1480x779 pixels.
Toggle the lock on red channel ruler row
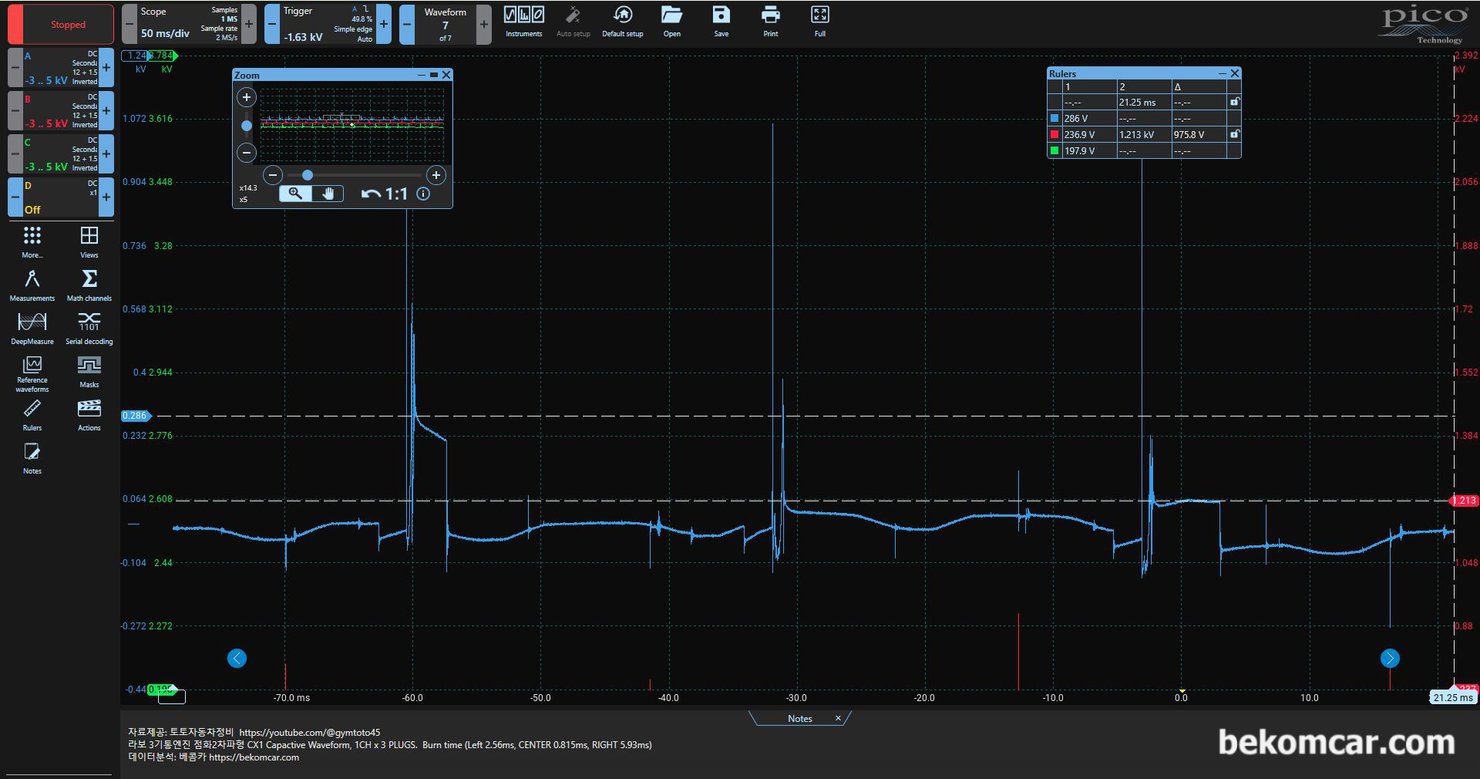click(x=1234, y=134)
